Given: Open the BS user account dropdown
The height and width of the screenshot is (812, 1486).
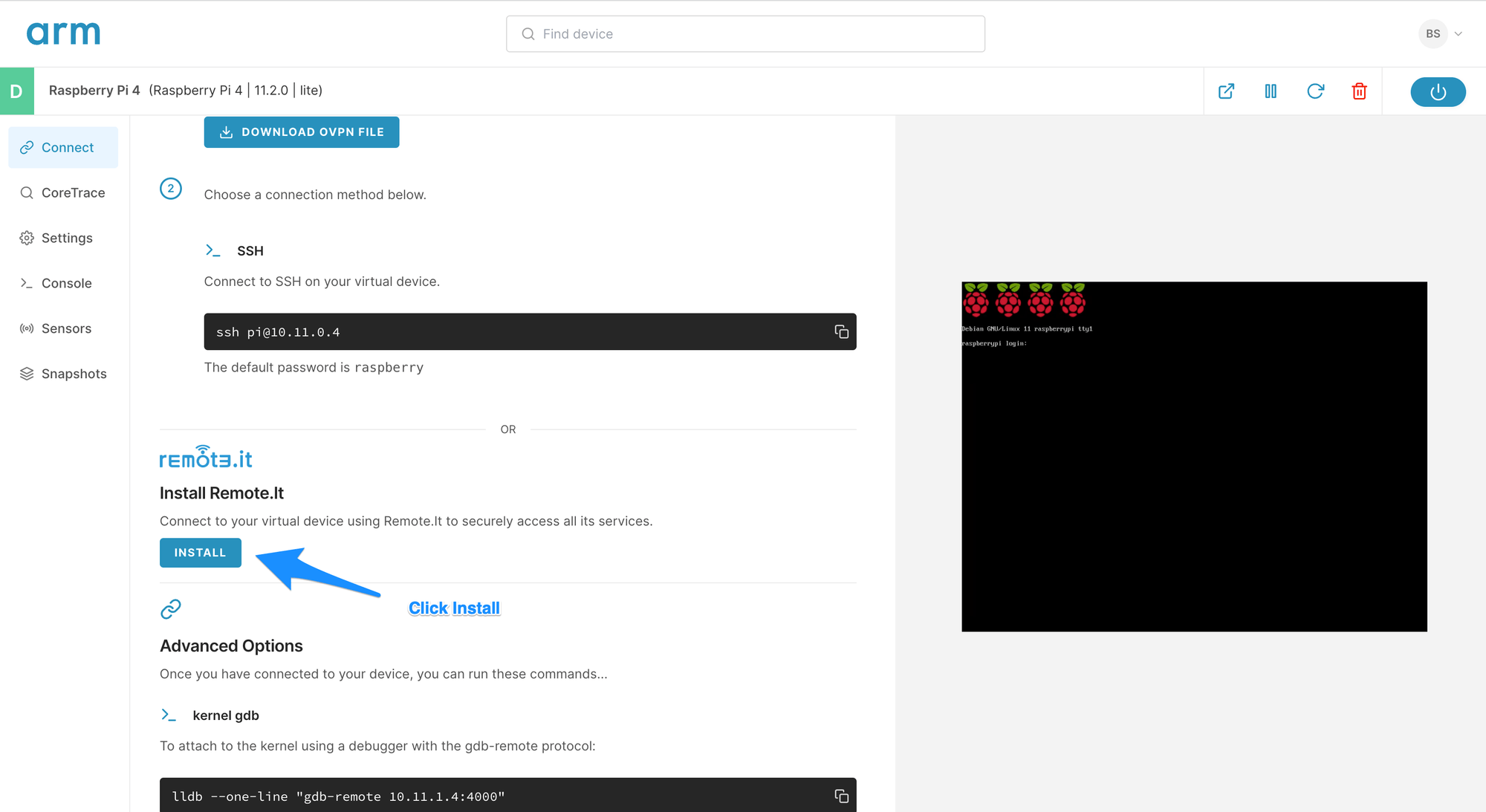Looking at the screenshot, I should pos(1459,33).
